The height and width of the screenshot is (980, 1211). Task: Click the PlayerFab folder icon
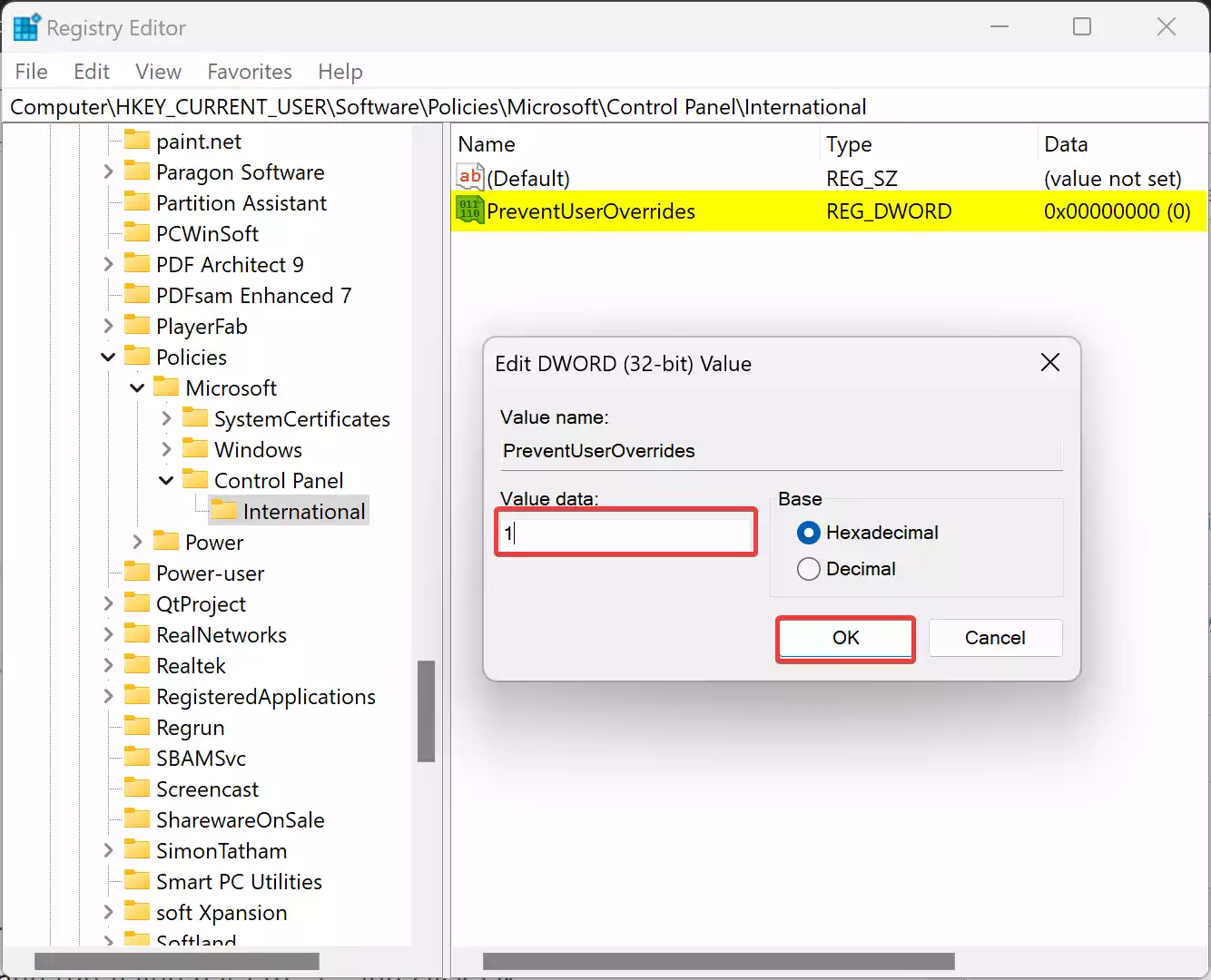click(x=137, y=326)
